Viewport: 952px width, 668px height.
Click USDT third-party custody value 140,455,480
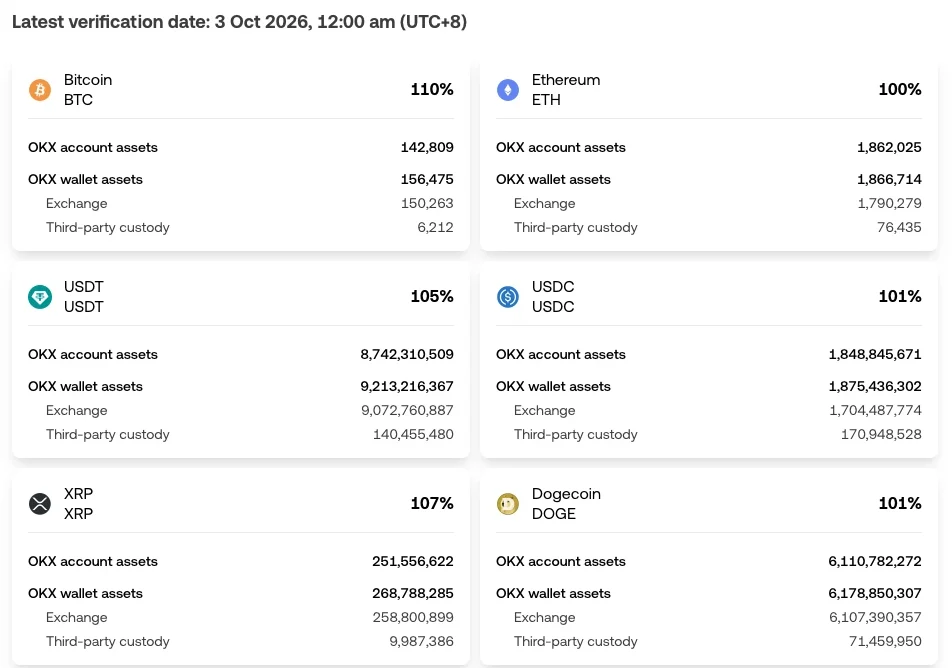[413, 434]
